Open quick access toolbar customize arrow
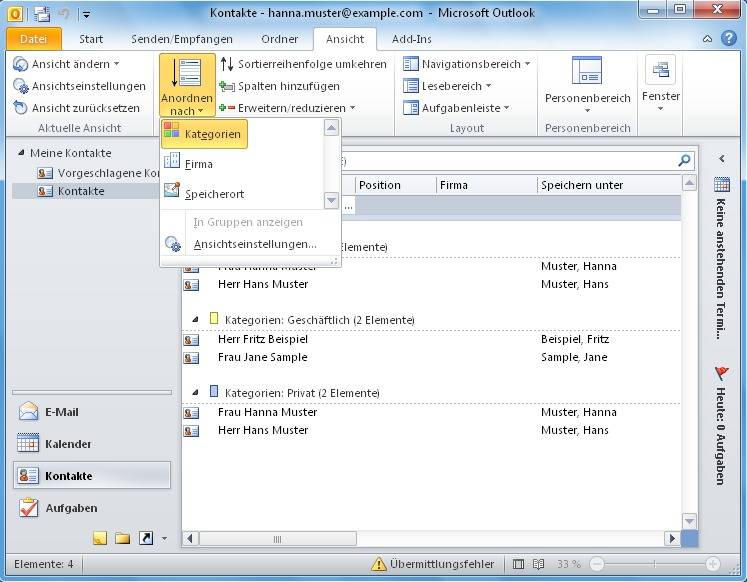Screen dimensions: 747x582 pyautogui.click(x=86, y=14)
